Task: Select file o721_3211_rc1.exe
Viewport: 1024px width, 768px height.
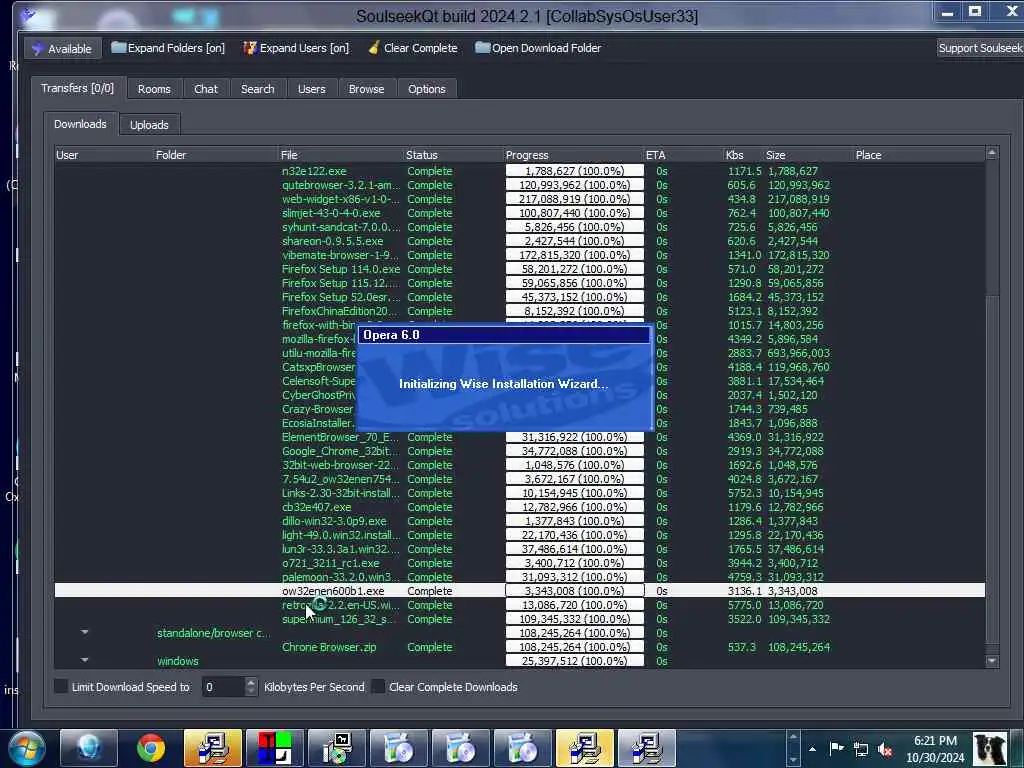Action: [330, 563]
